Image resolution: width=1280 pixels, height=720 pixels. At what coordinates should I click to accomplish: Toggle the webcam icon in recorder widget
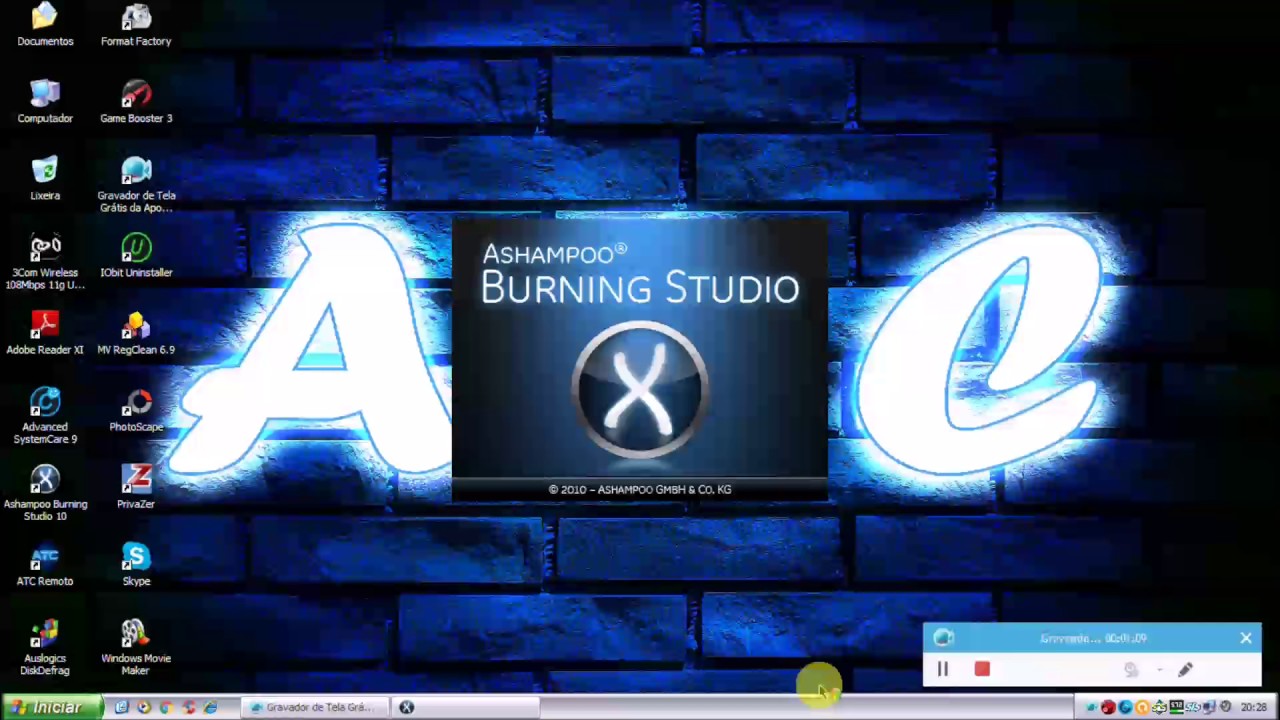pyautogui.click(x=1131, y=670)
